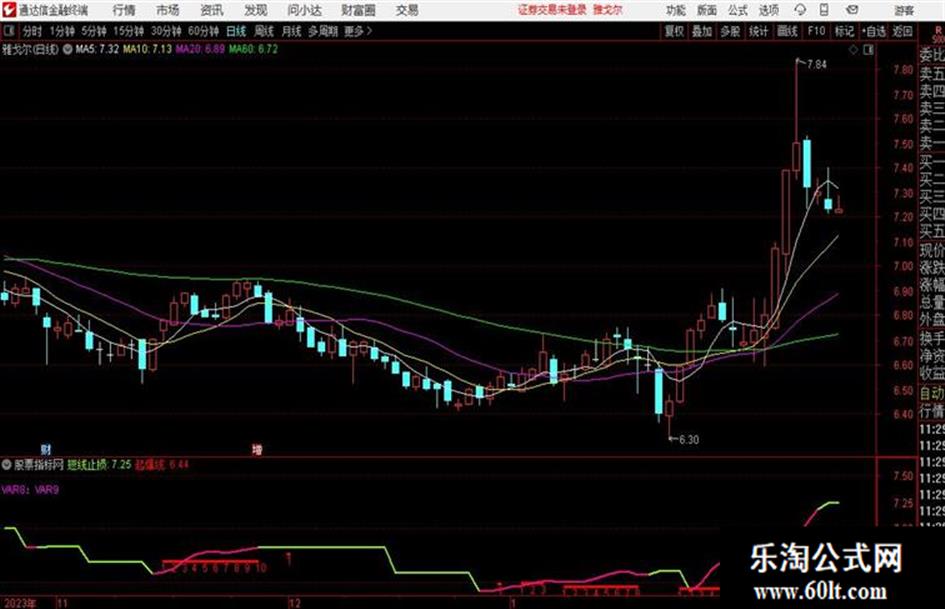945x609 pixels.
Task: Toggle the left panel layout icon
Action: [x=8, y=31]
